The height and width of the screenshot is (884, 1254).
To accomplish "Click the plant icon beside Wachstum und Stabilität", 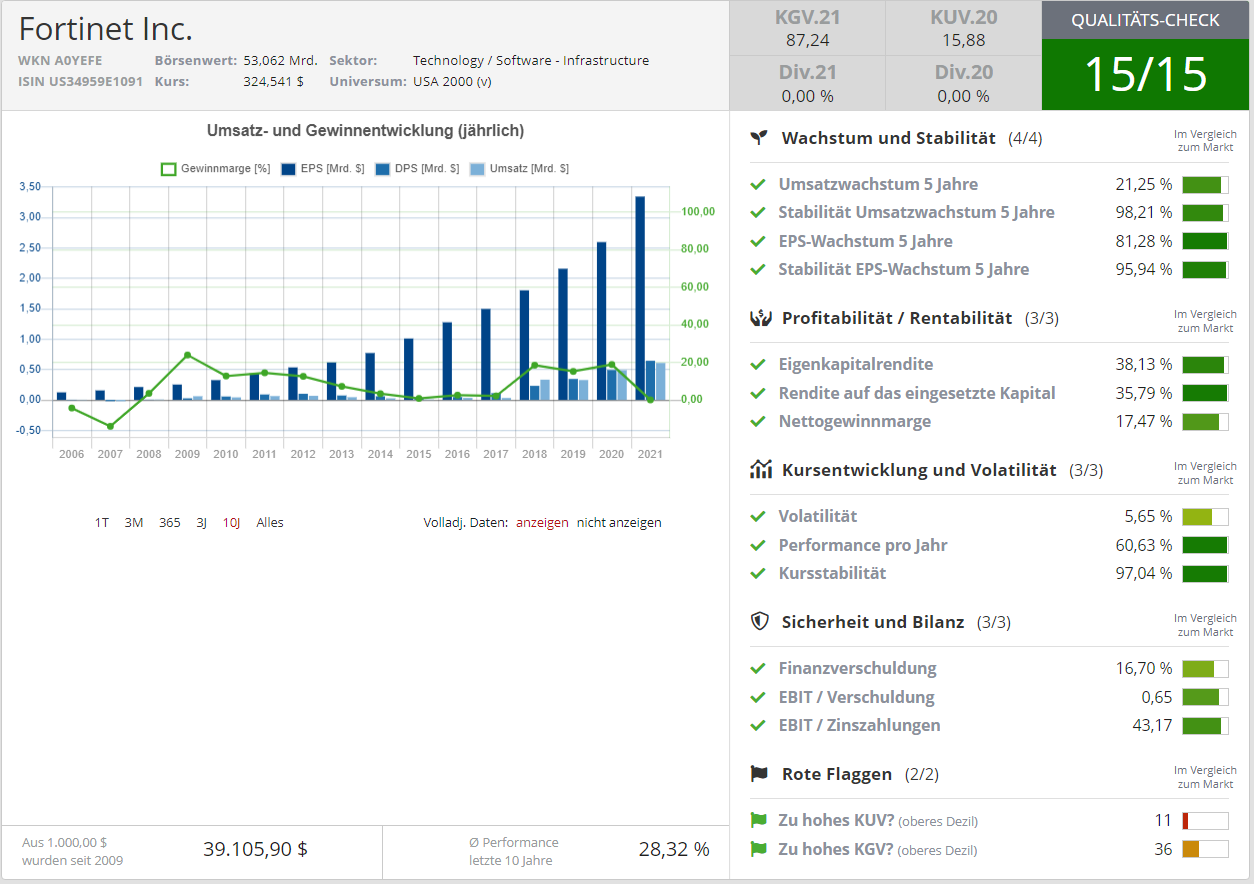I will [760, 138].
